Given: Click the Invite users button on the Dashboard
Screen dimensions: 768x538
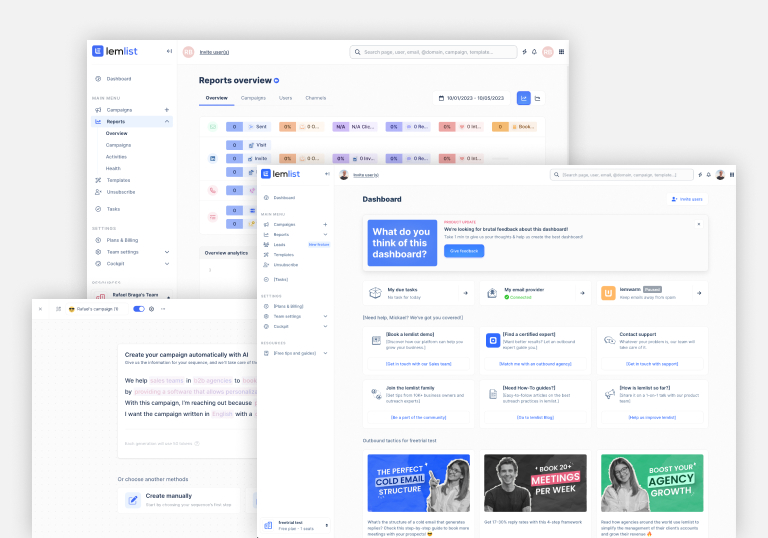Looking at the screenshot, I should [687, 199].
